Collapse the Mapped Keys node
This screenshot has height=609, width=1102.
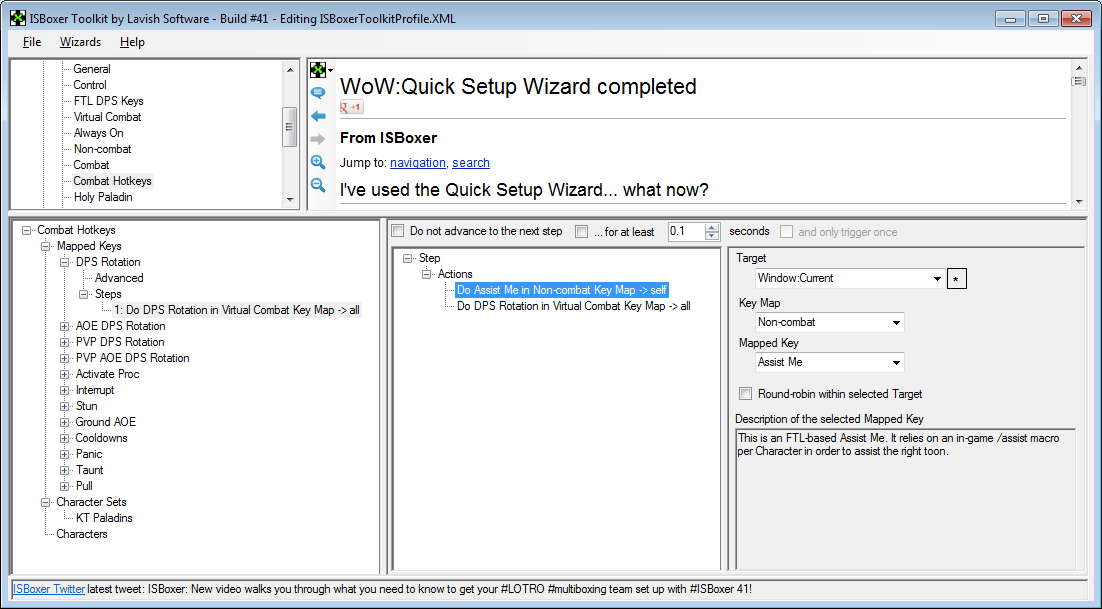click(46, 247)
